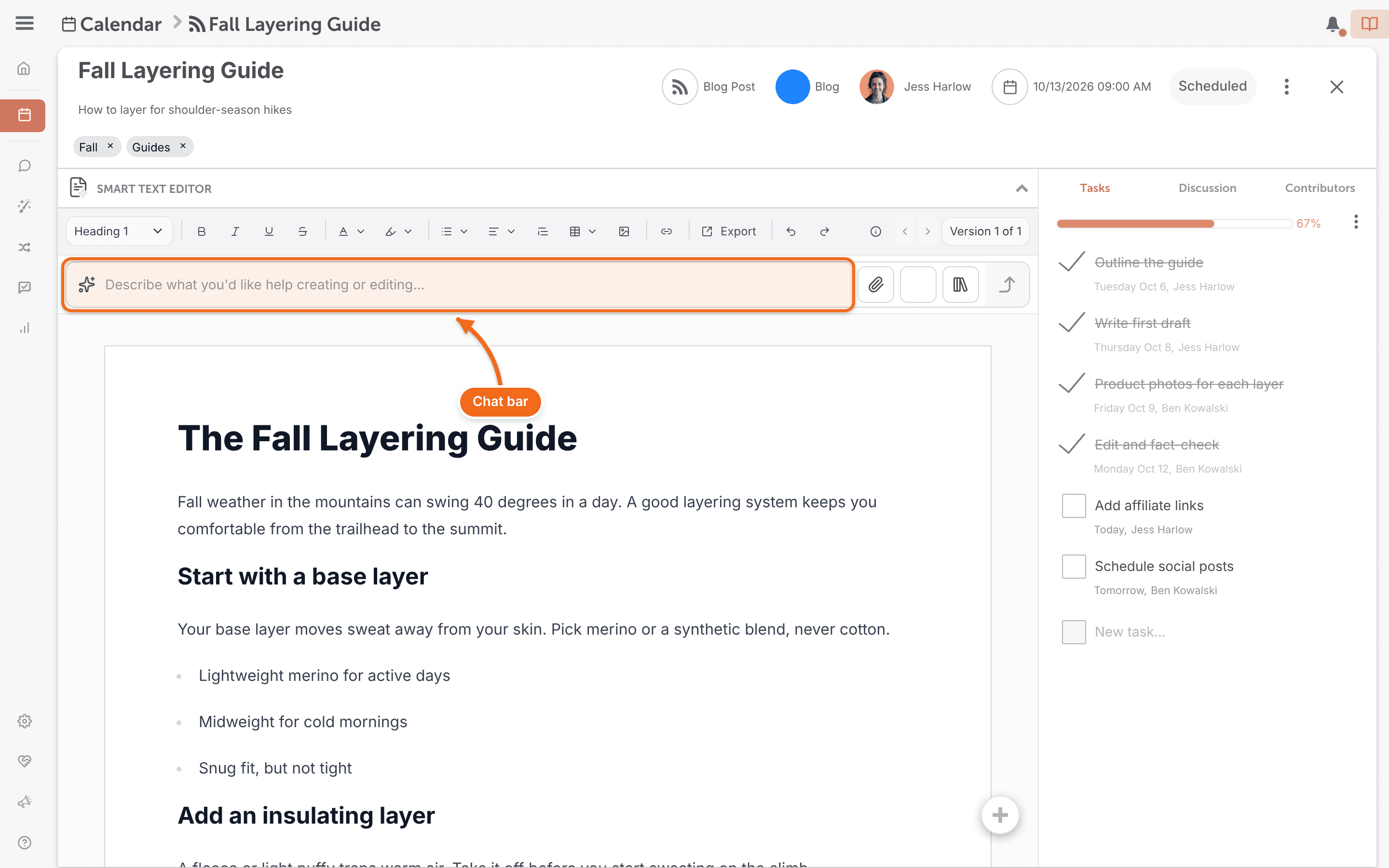Uncheck the Outline the guide task

tap(1072, 262)
